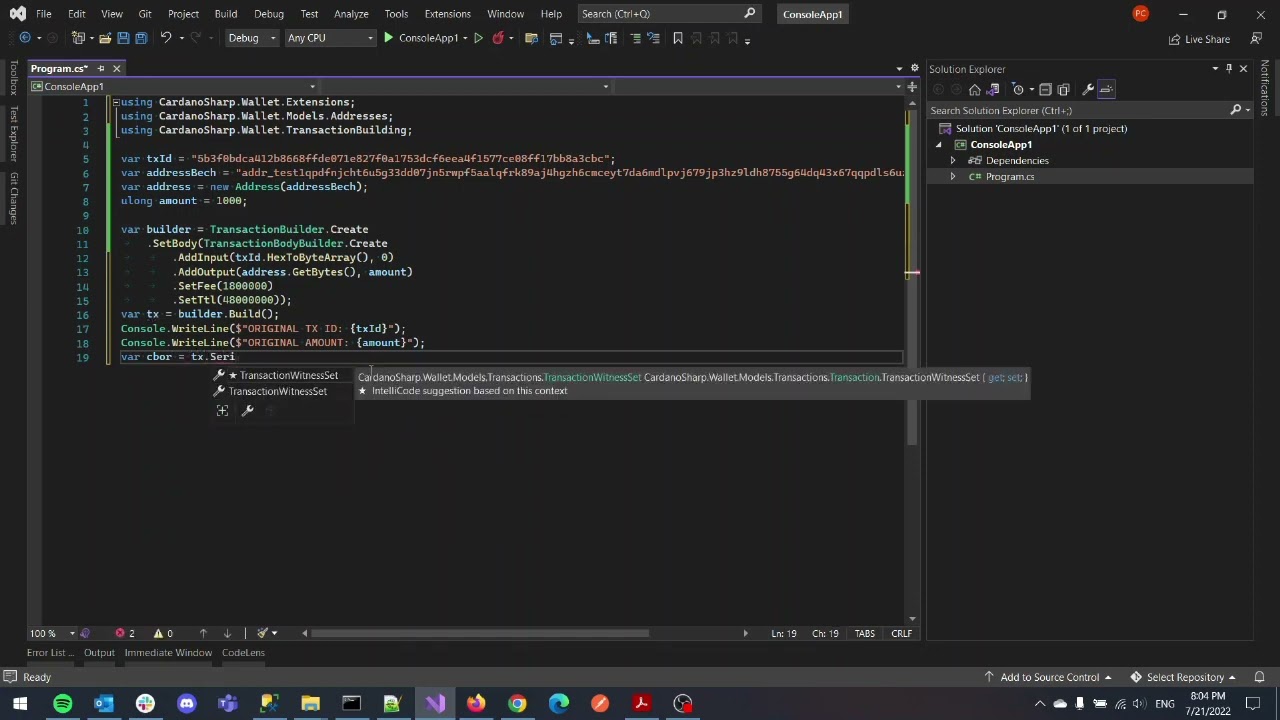The height and width of the screenshot is (720, 1280).
Task: Click the Hot Reload flame icon
Action: click(498, 38)
